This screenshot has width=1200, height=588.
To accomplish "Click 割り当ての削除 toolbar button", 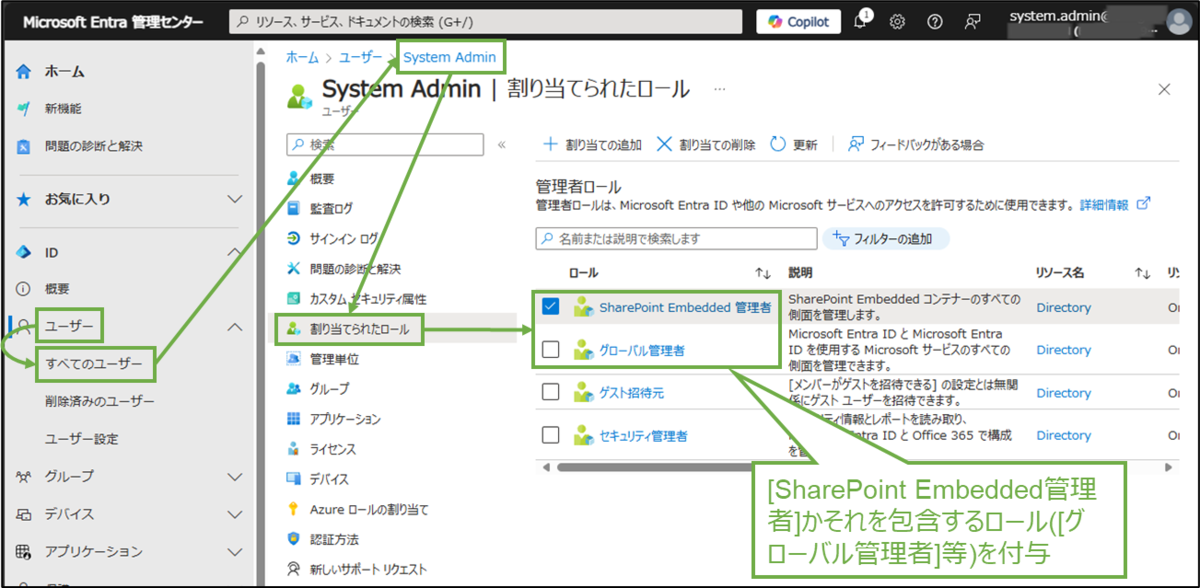I will 706,145.
